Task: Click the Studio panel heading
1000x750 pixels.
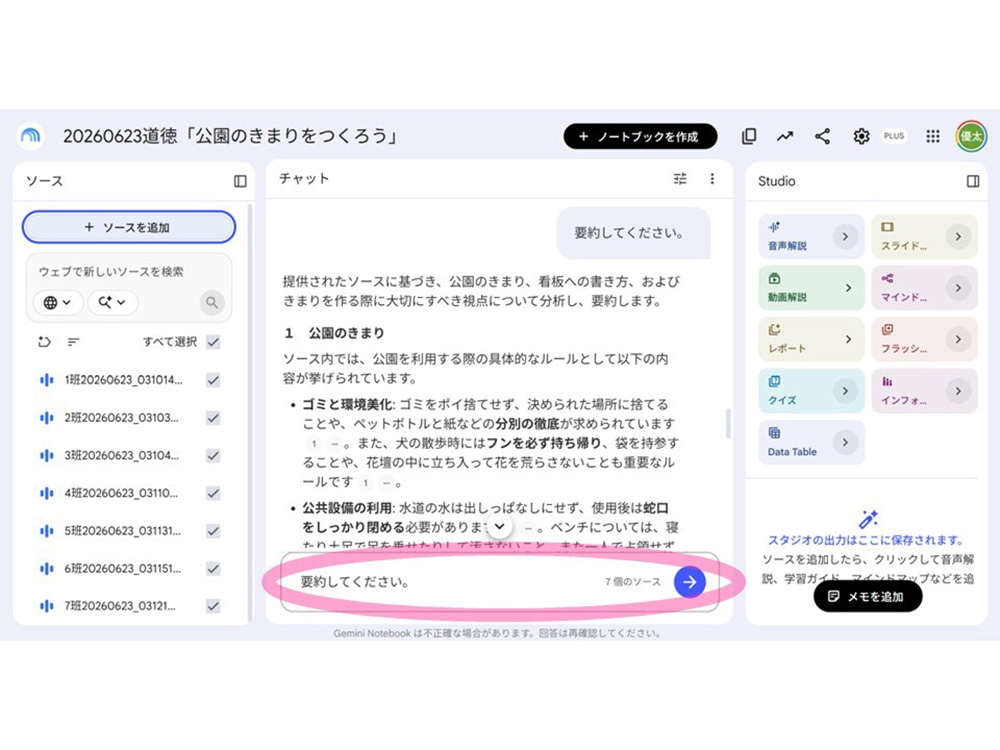Action: click(x=777, y=181)
